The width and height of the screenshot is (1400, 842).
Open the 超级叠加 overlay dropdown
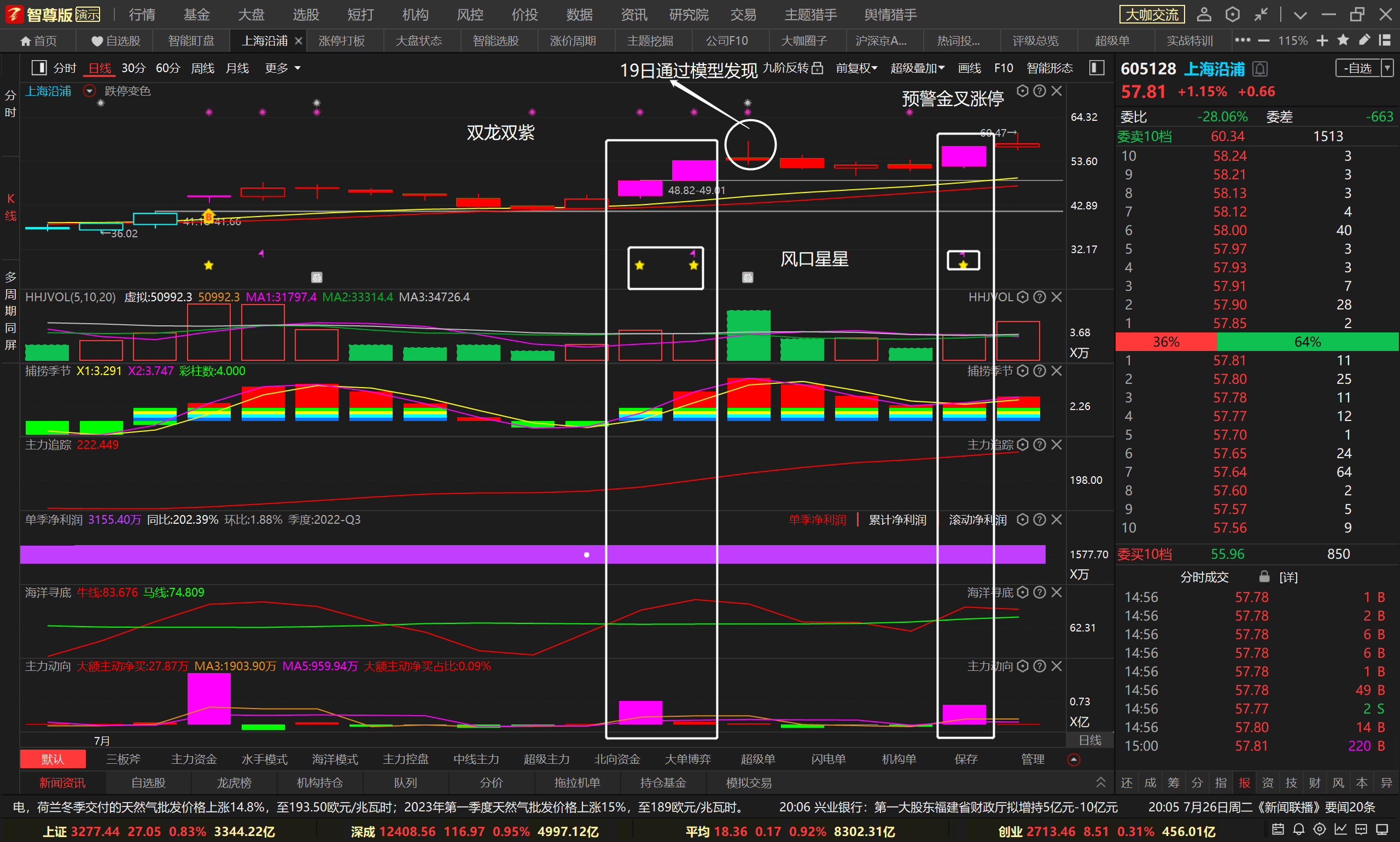coord(917,68)
